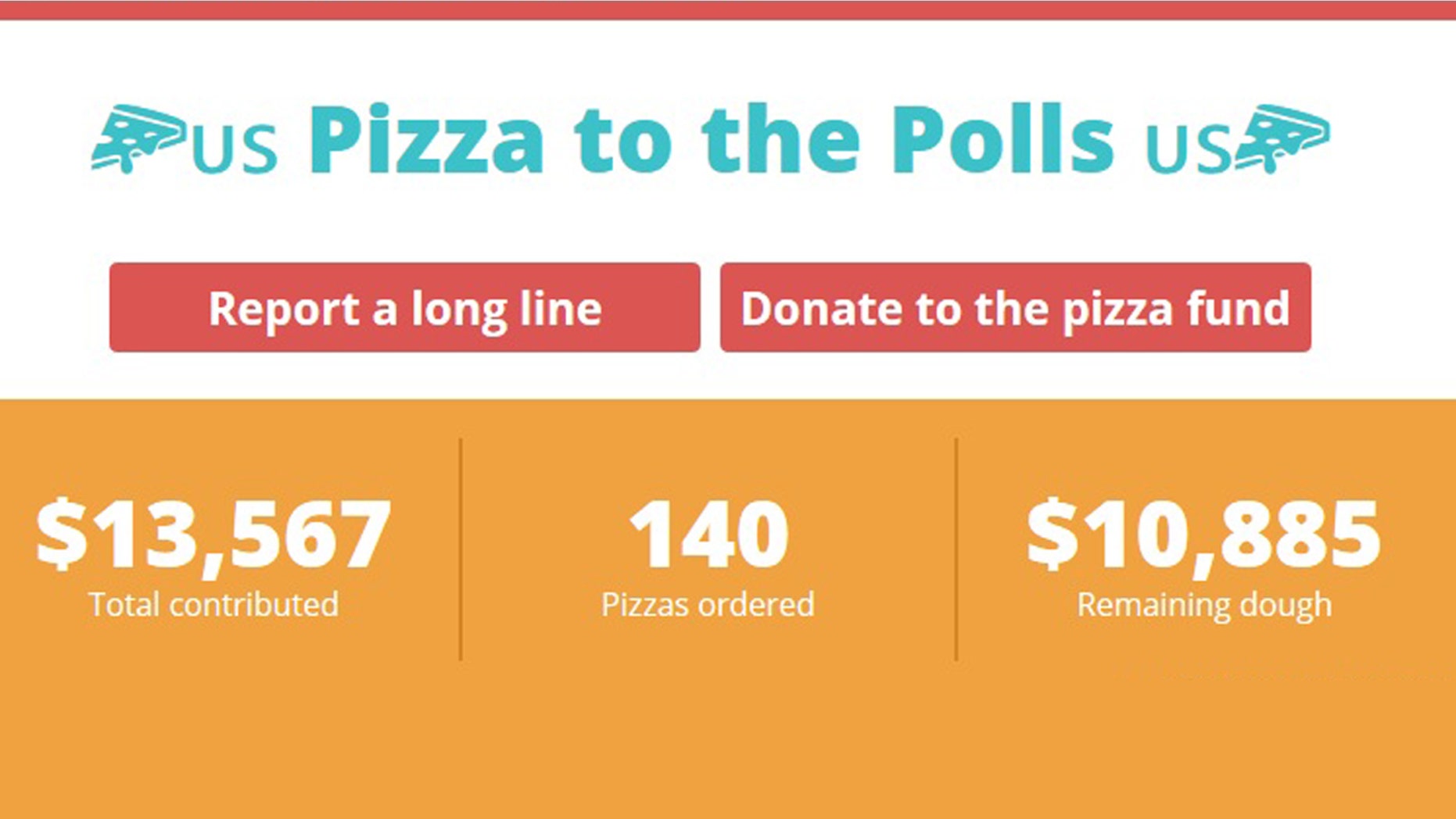Select Donate to the pizza fund
Image resolution: width=1456 pixels, height=819 pixels.
click(x=1016, y=307)
